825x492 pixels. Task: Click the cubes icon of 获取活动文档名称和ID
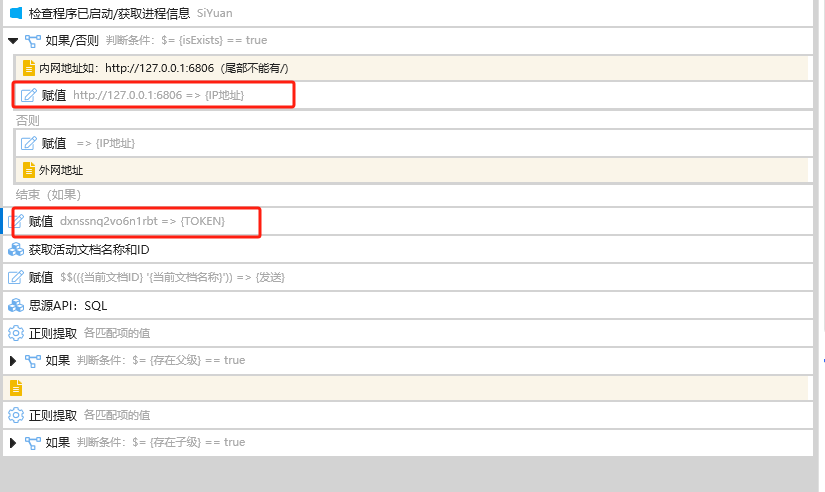click(16, 249)
